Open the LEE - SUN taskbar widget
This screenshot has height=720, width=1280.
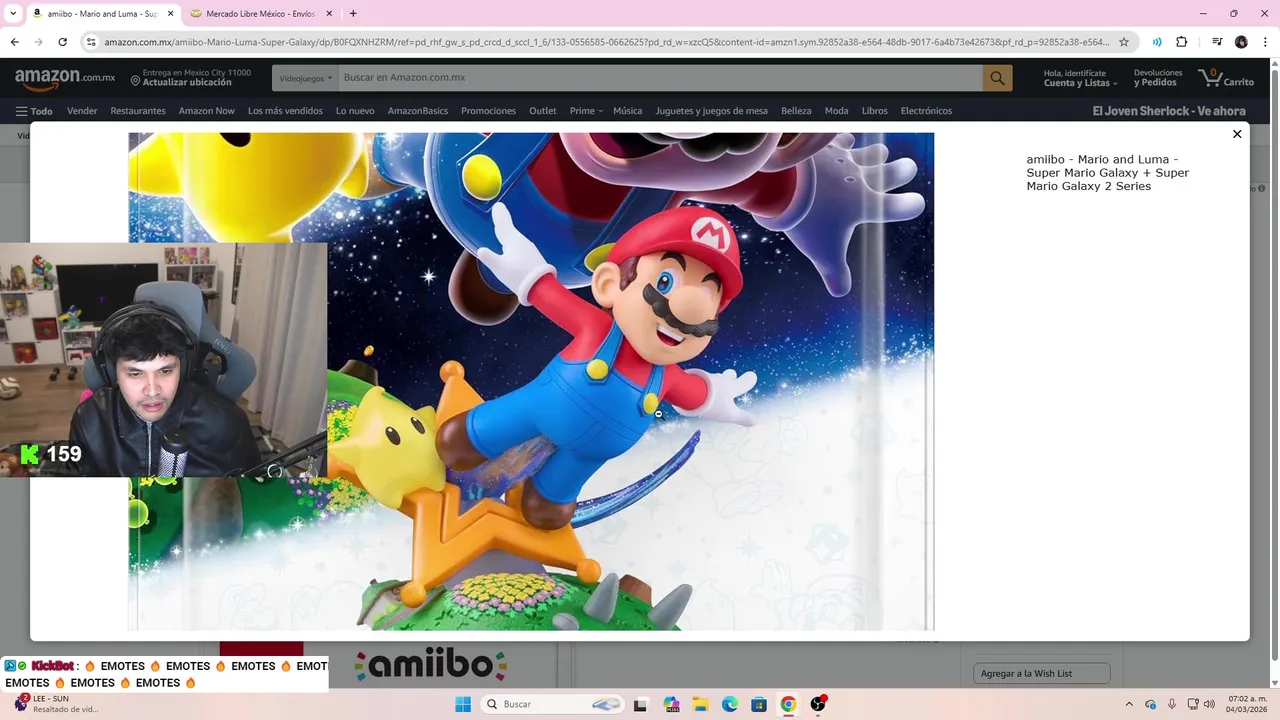click(55, 704)
